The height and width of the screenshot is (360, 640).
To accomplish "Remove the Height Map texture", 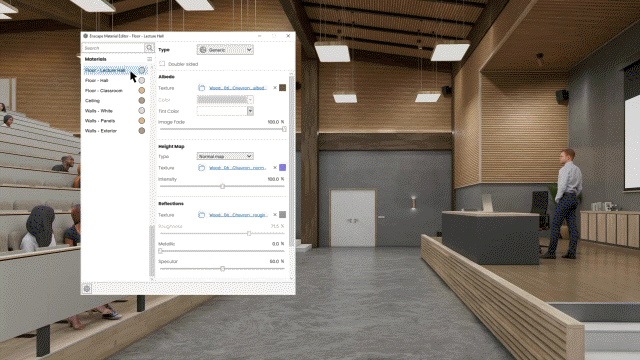I will (275, 168).
